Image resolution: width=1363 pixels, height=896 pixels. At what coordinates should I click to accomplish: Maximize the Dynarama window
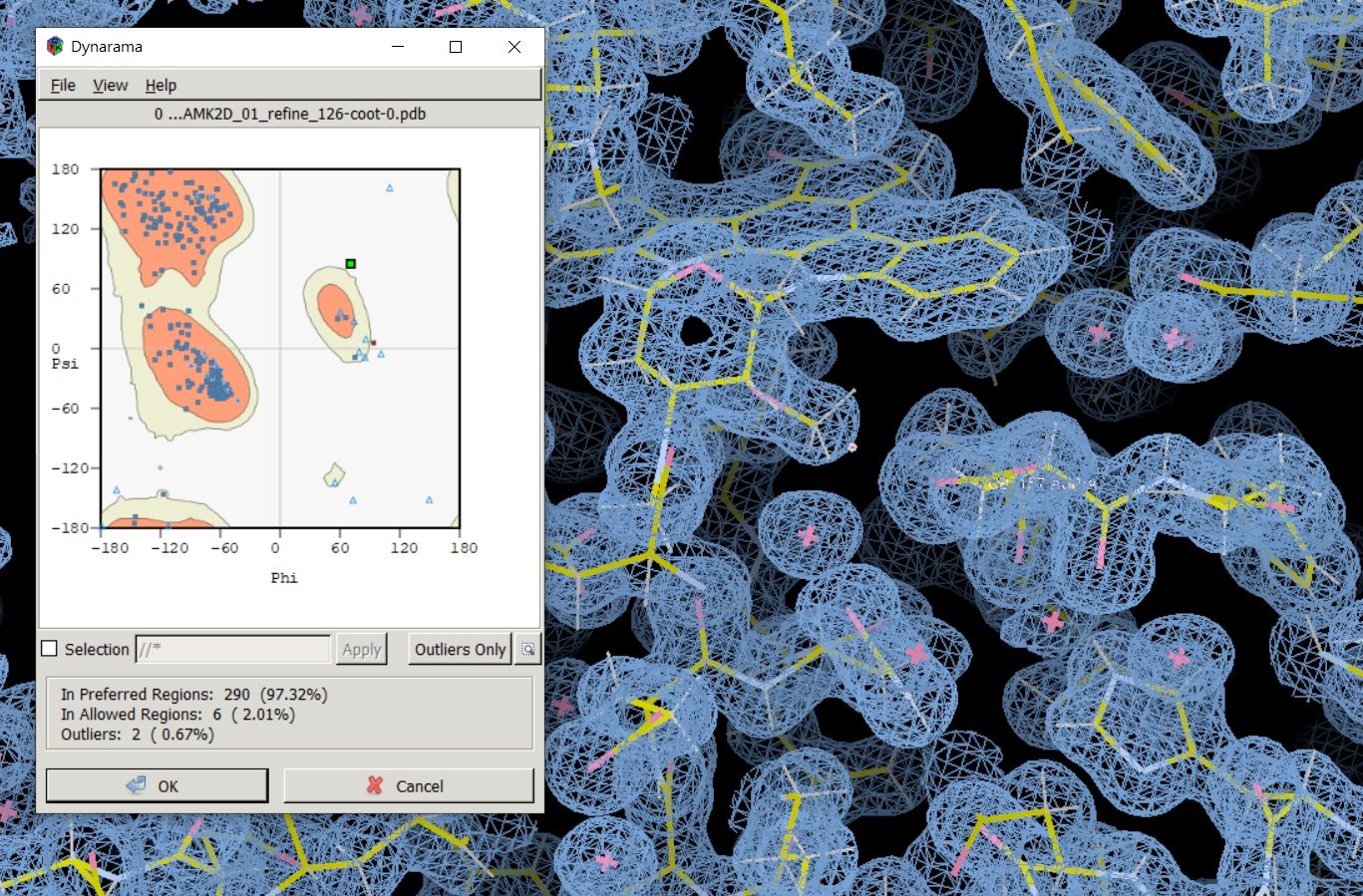(x=456, y=47)
